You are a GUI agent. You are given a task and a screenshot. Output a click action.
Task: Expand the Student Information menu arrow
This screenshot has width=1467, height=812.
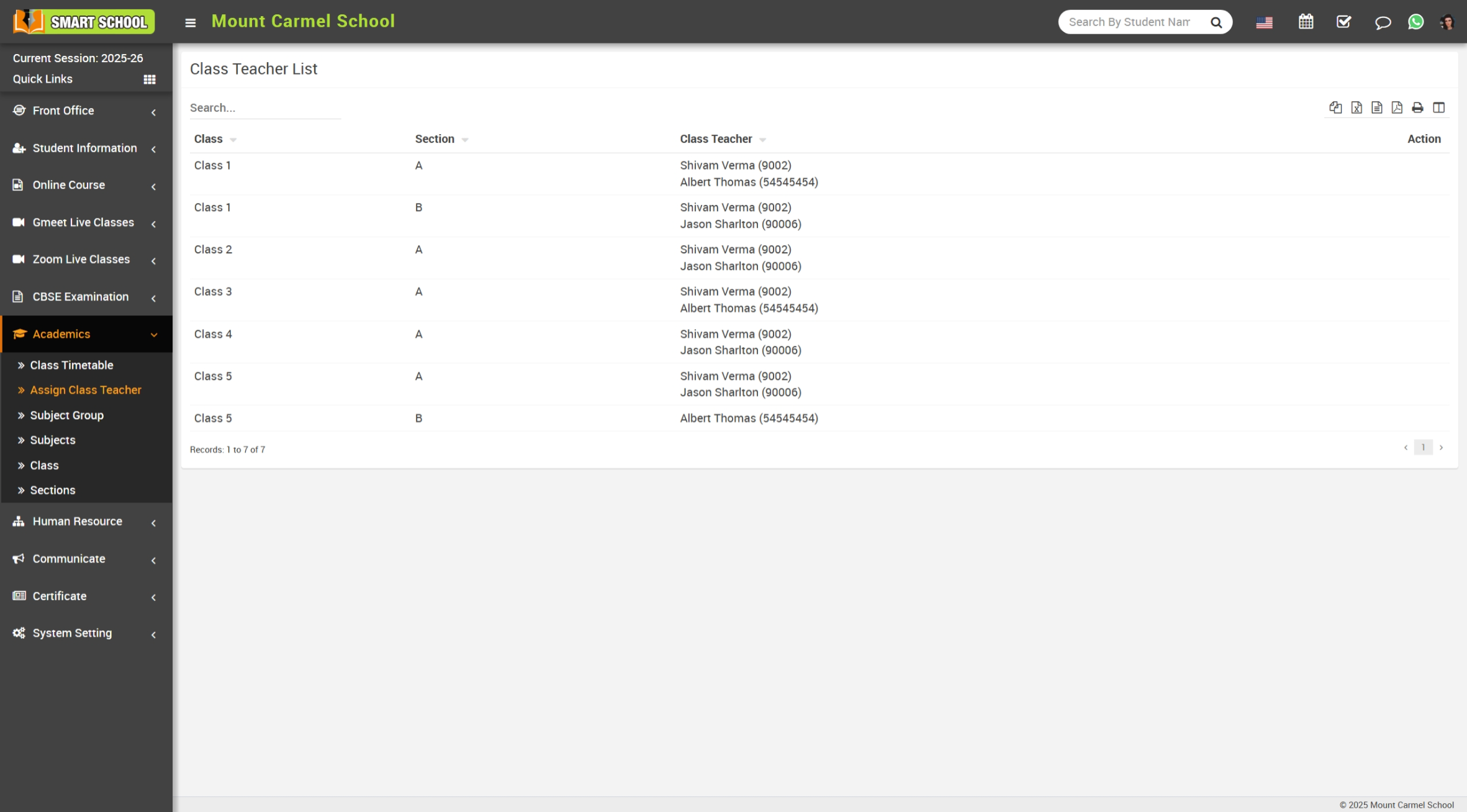tap(153, 149)
